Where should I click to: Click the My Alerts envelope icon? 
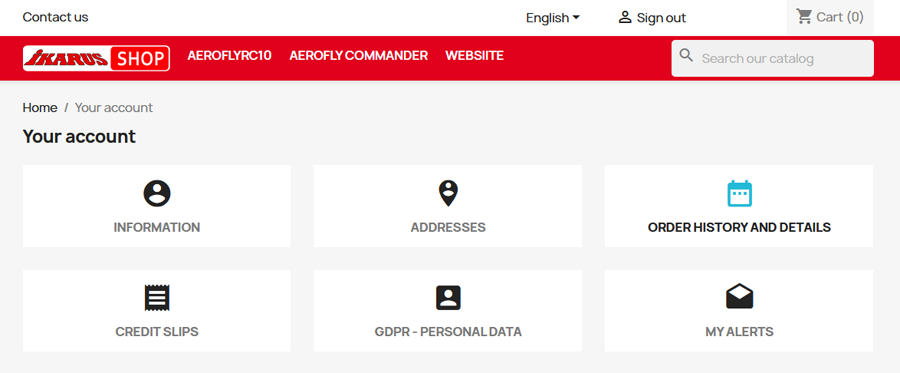pyautogui.click(x=739, y=297)
